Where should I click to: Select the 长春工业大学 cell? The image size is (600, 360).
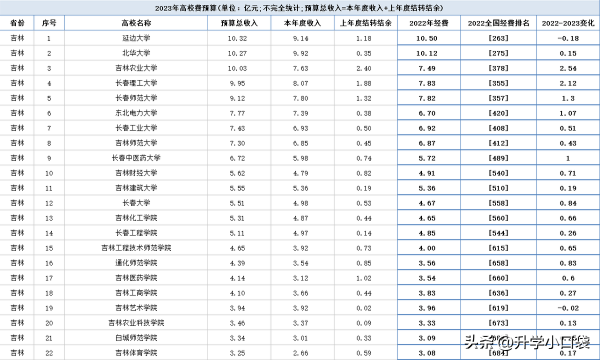tap(136, 128)
